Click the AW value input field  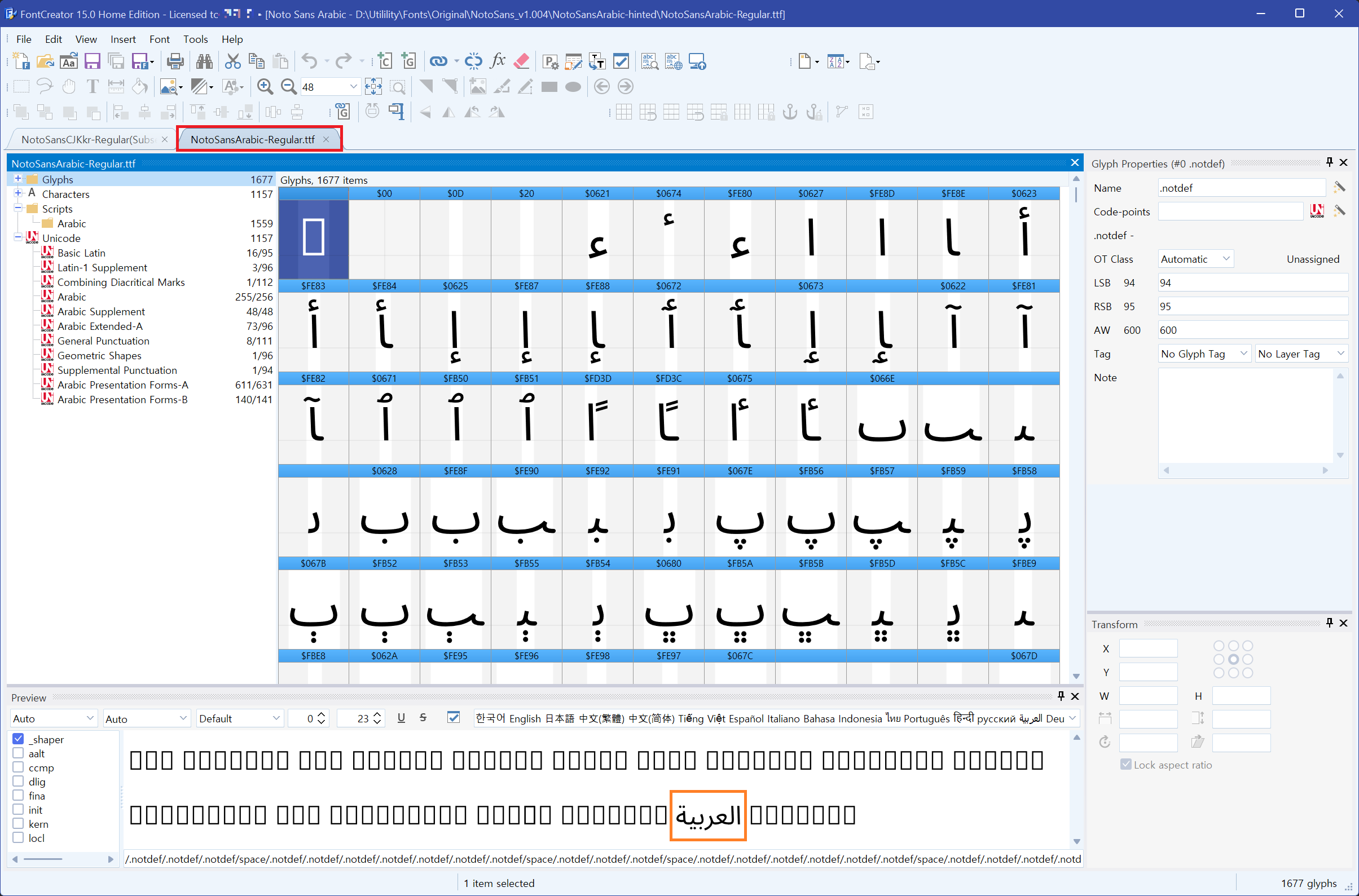pos(1251,330)
